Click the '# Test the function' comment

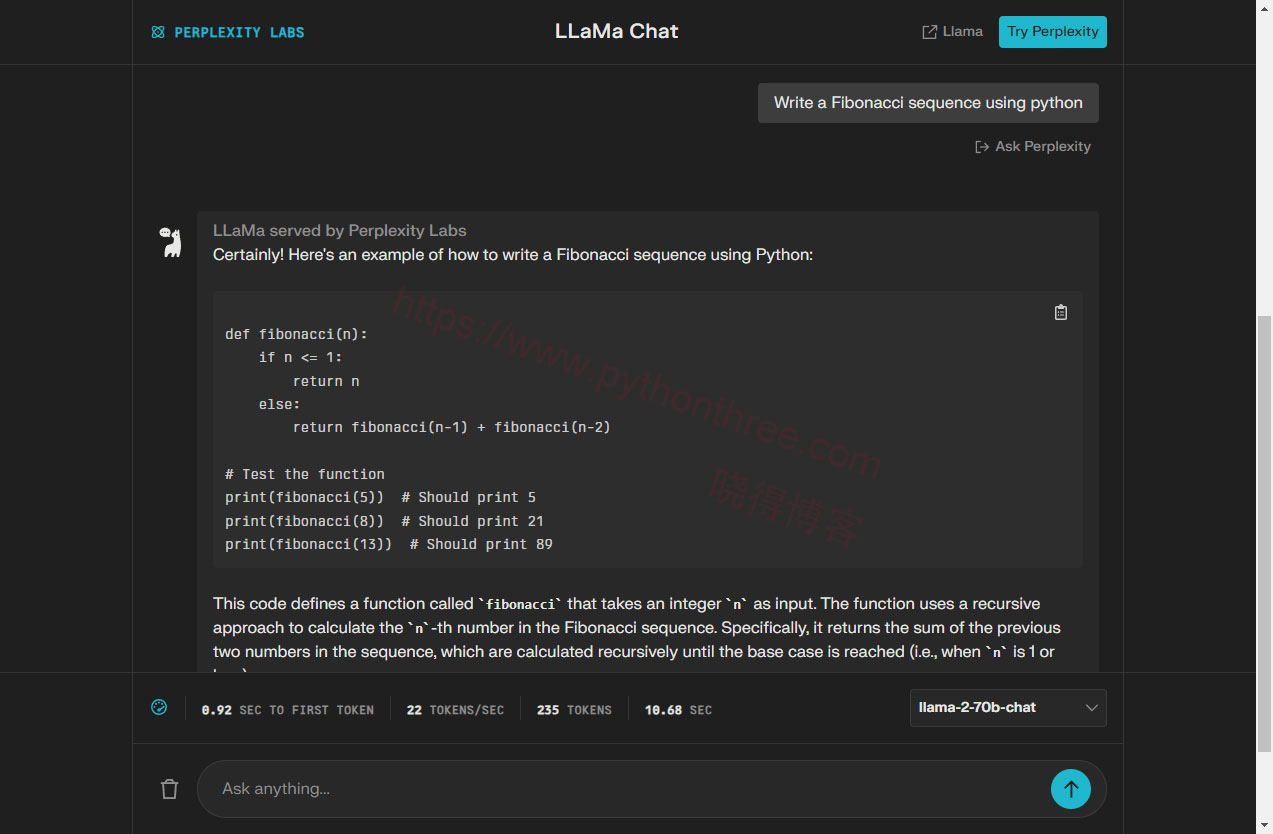pyautogui.click(x=305, y=474)
